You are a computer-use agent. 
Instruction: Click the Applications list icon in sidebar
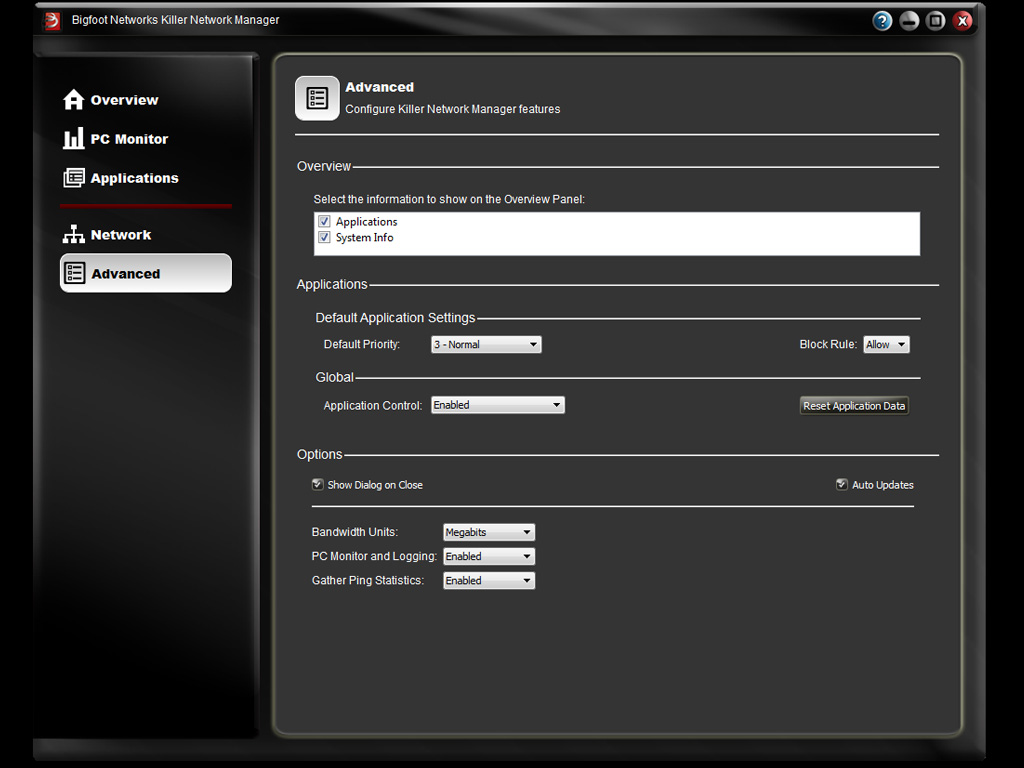pyautogui.click(x=74, y=178)
